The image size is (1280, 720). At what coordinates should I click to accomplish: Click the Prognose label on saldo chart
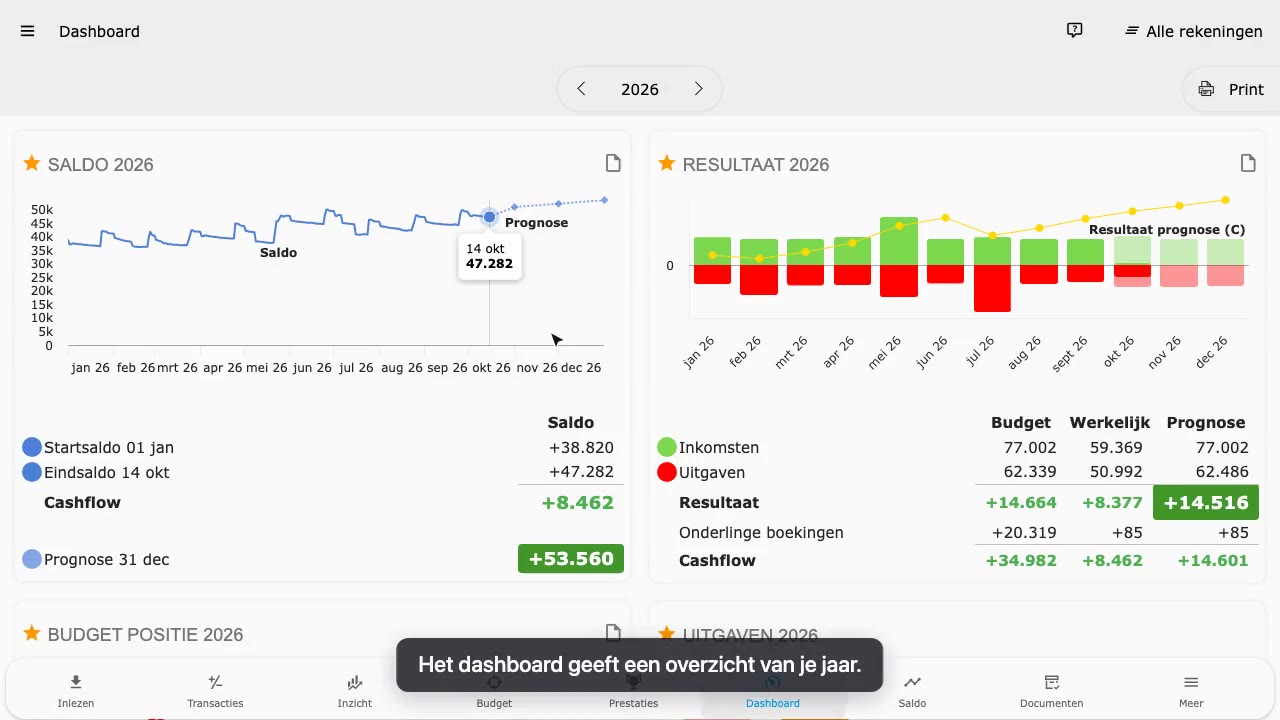click(536, 223)
